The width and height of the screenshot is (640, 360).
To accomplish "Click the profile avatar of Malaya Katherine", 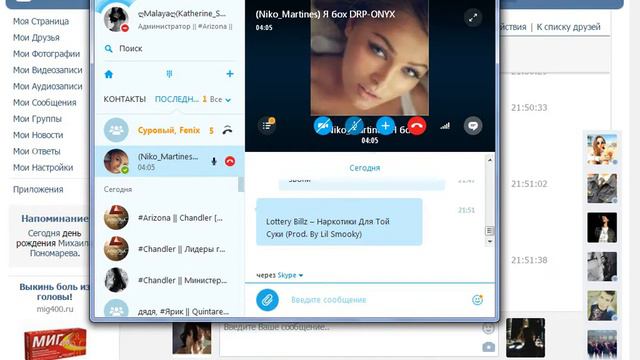I will tap(116, 19).
